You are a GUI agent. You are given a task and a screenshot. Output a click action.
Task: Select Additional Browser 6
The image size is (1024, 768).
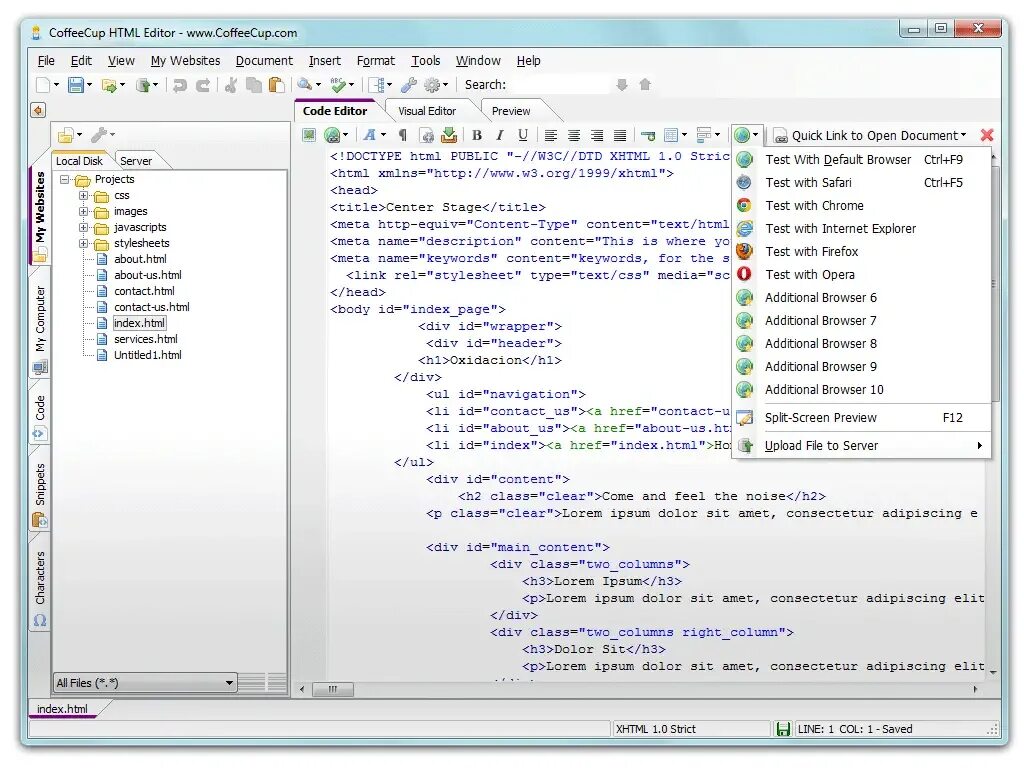(x=862, y=298)
